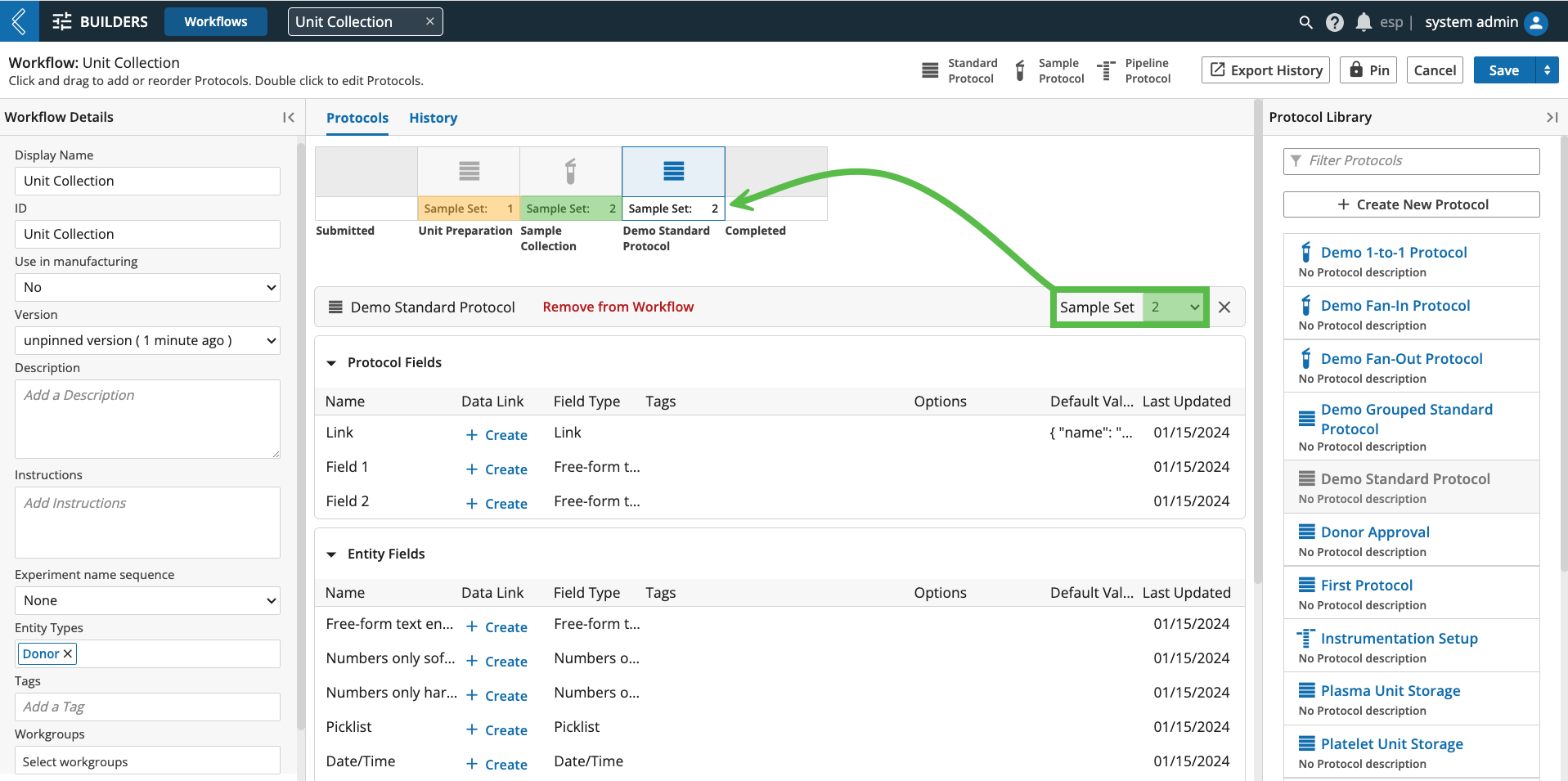Open the Select workgroups combo box
The width and height of the screenshot is (1568, 781).
coord(147,761)
